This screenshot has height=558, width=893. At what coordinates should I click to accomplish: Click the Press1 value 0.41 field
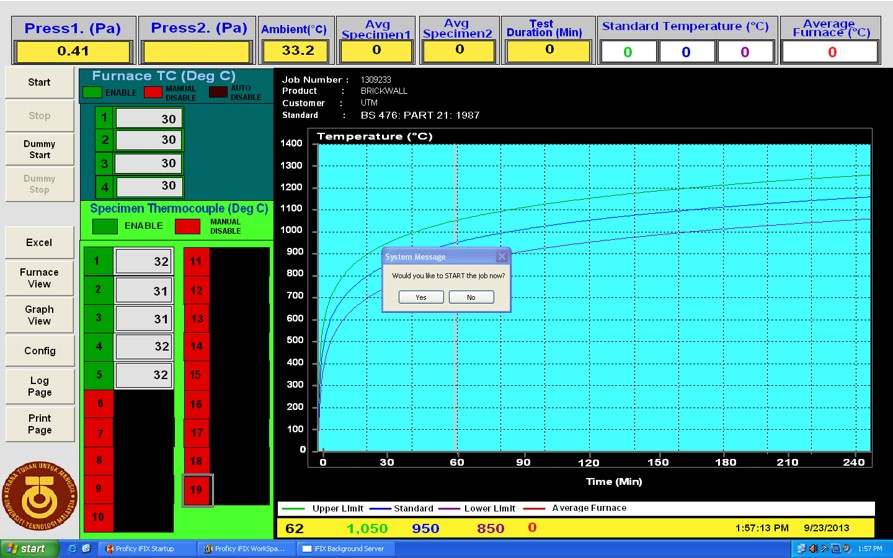click(73, 51)
